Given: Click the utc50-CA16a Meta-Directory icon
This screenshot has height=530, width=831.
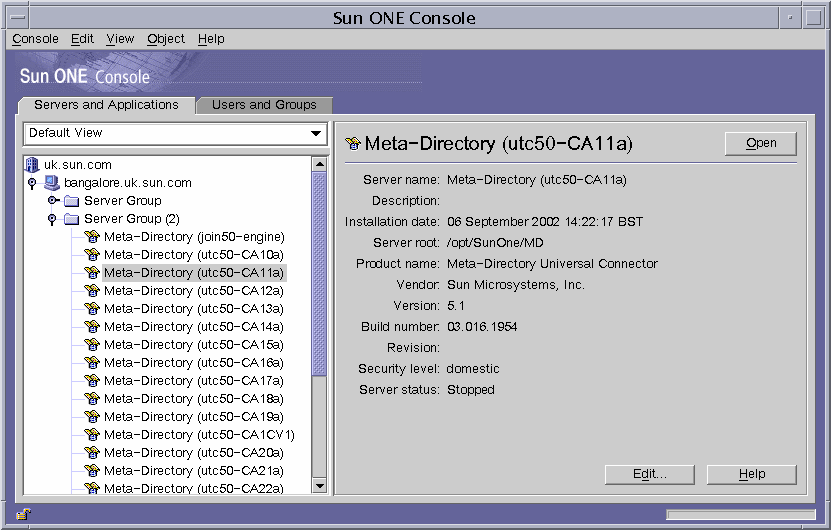Looking at the screenshot, I should pyautogui.click(x=92, y=363).
